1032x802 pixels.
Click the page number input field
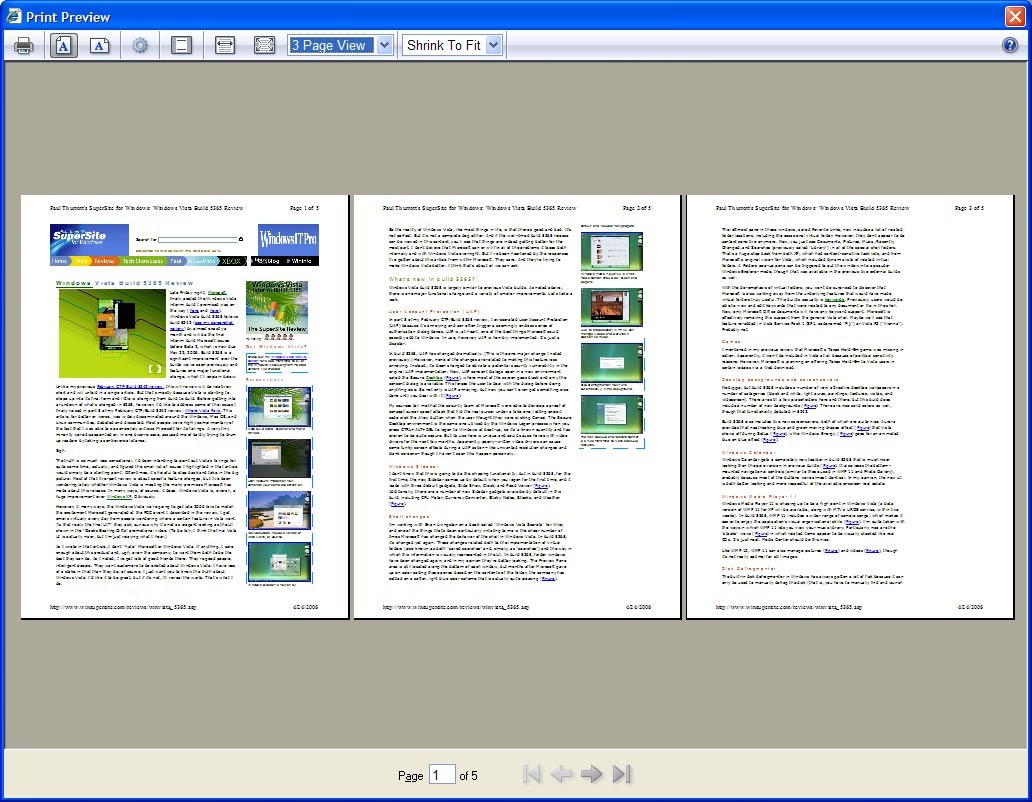441,775
